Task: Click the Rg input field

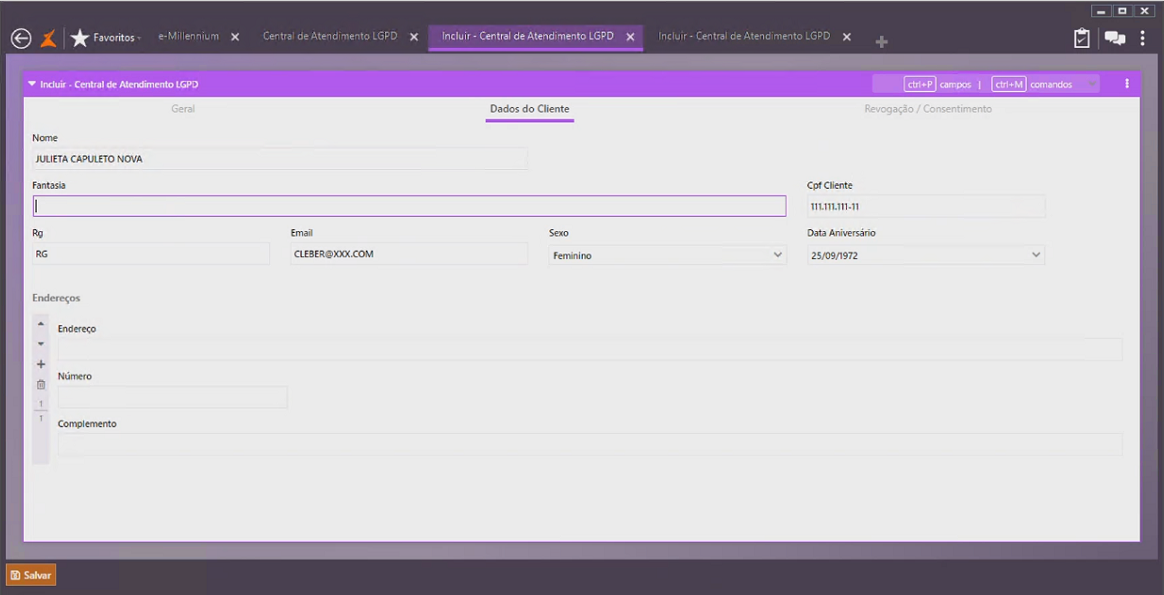Action: pos(151,254)
